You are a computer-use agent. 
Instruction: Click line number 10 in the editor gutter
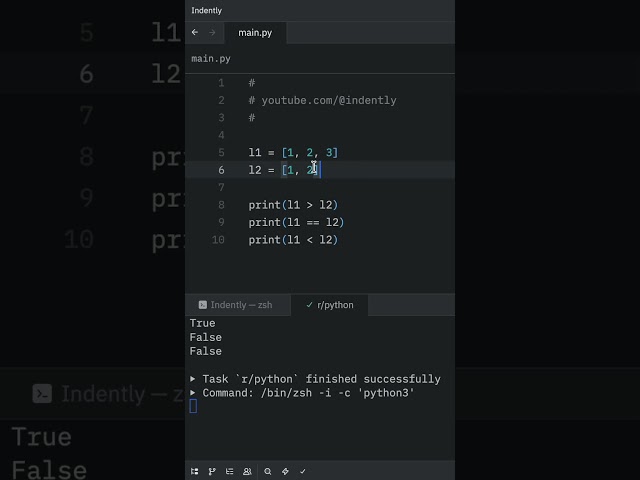point(218,240)
